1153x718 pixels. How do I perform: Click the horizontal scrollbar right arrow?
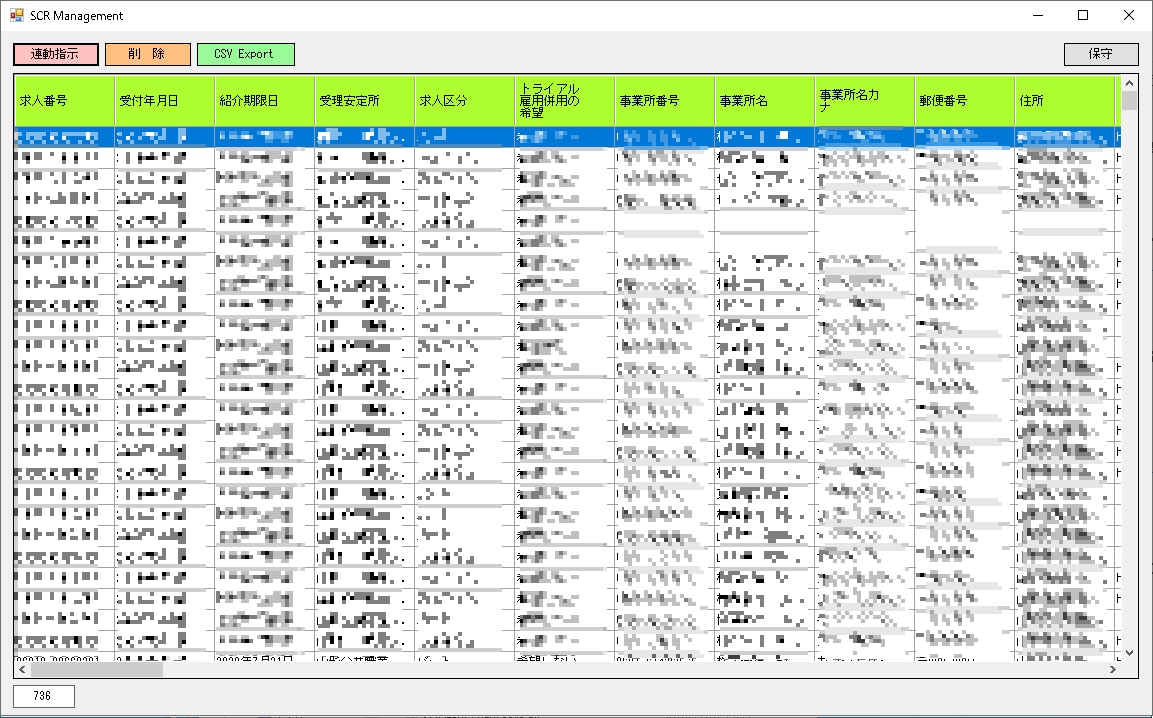1113,669
